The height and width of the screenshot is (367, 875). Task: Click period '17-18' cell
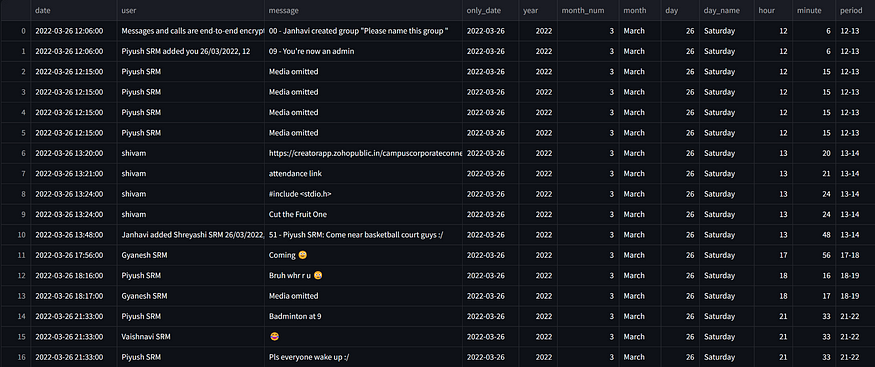(855, 255)
